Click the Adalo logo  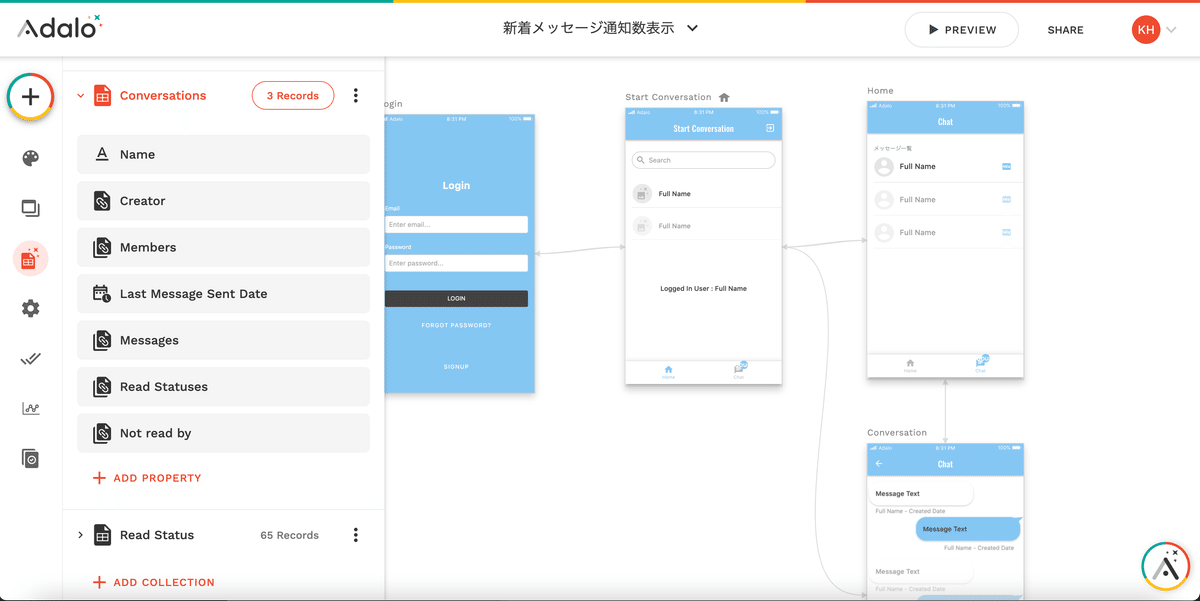pyautogui.click(x=59, y=27)
